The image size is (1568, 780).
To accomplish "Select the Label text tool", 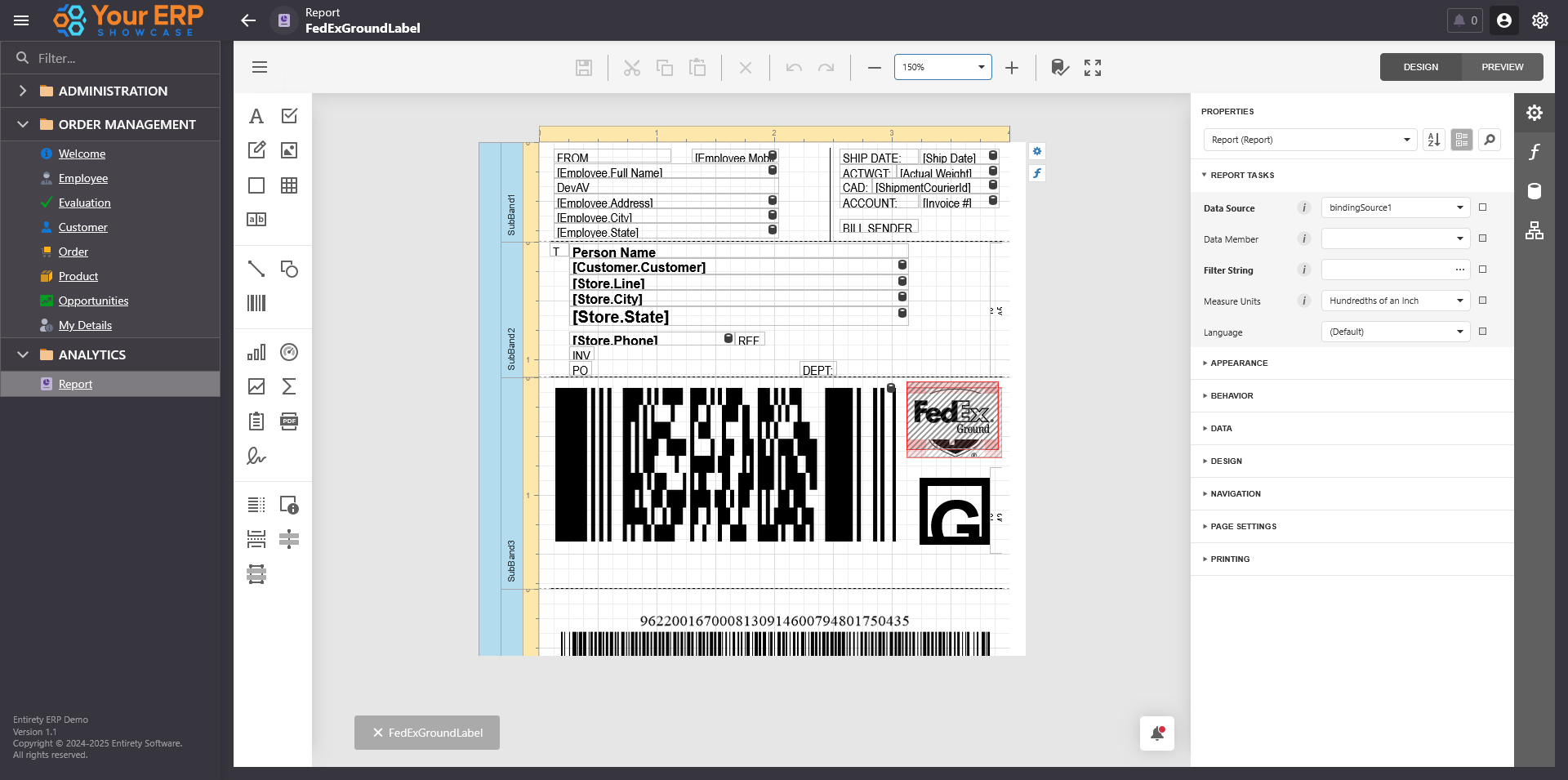I will click(x=256, y=116).
